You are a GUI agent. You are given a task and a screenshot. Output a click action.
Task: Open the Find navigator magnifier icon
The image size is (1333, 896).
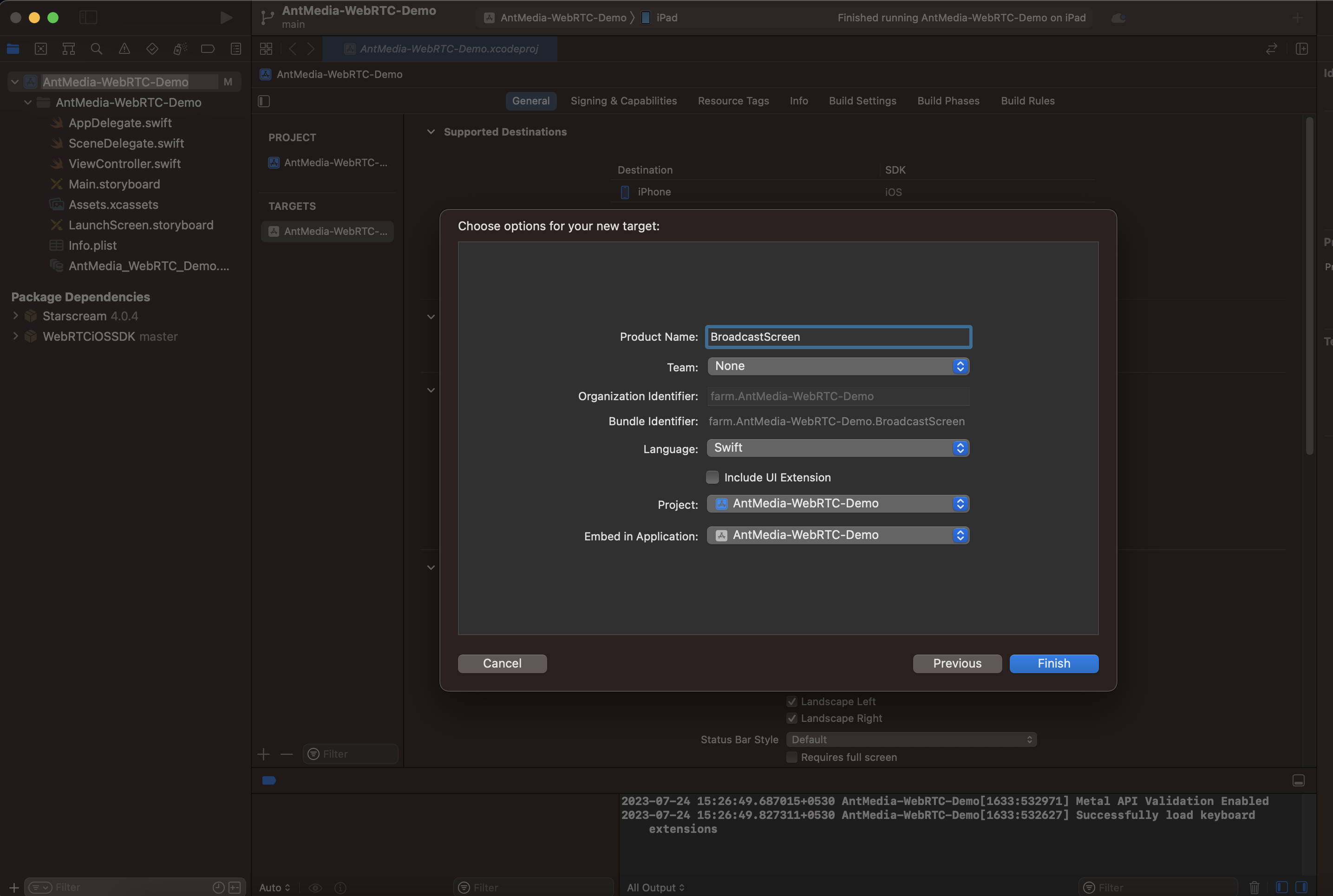click(97, 49)
